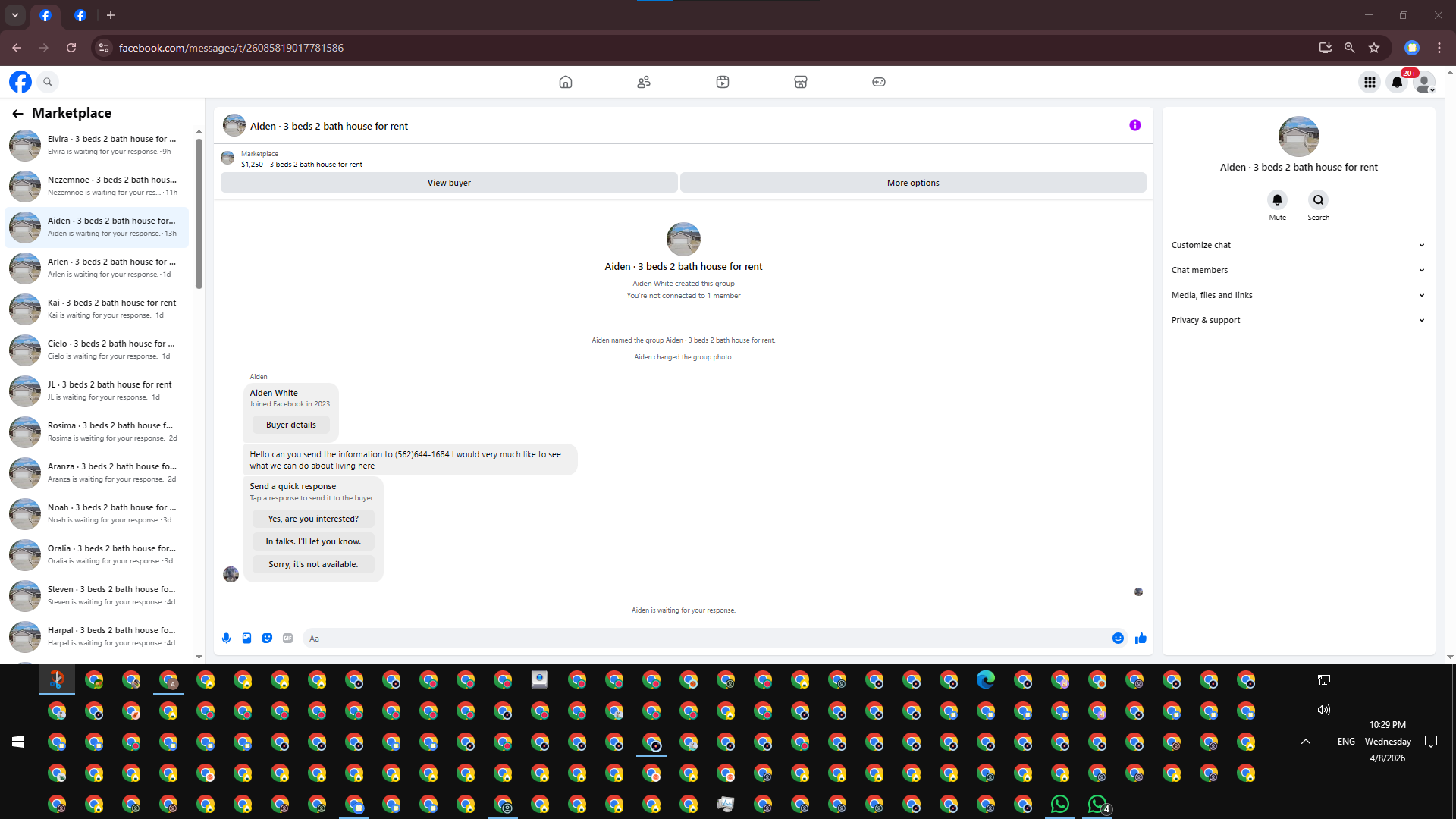Screen dimensions: 1456x819
Task: Go to the Home tab
Action: tap(565, 82)
